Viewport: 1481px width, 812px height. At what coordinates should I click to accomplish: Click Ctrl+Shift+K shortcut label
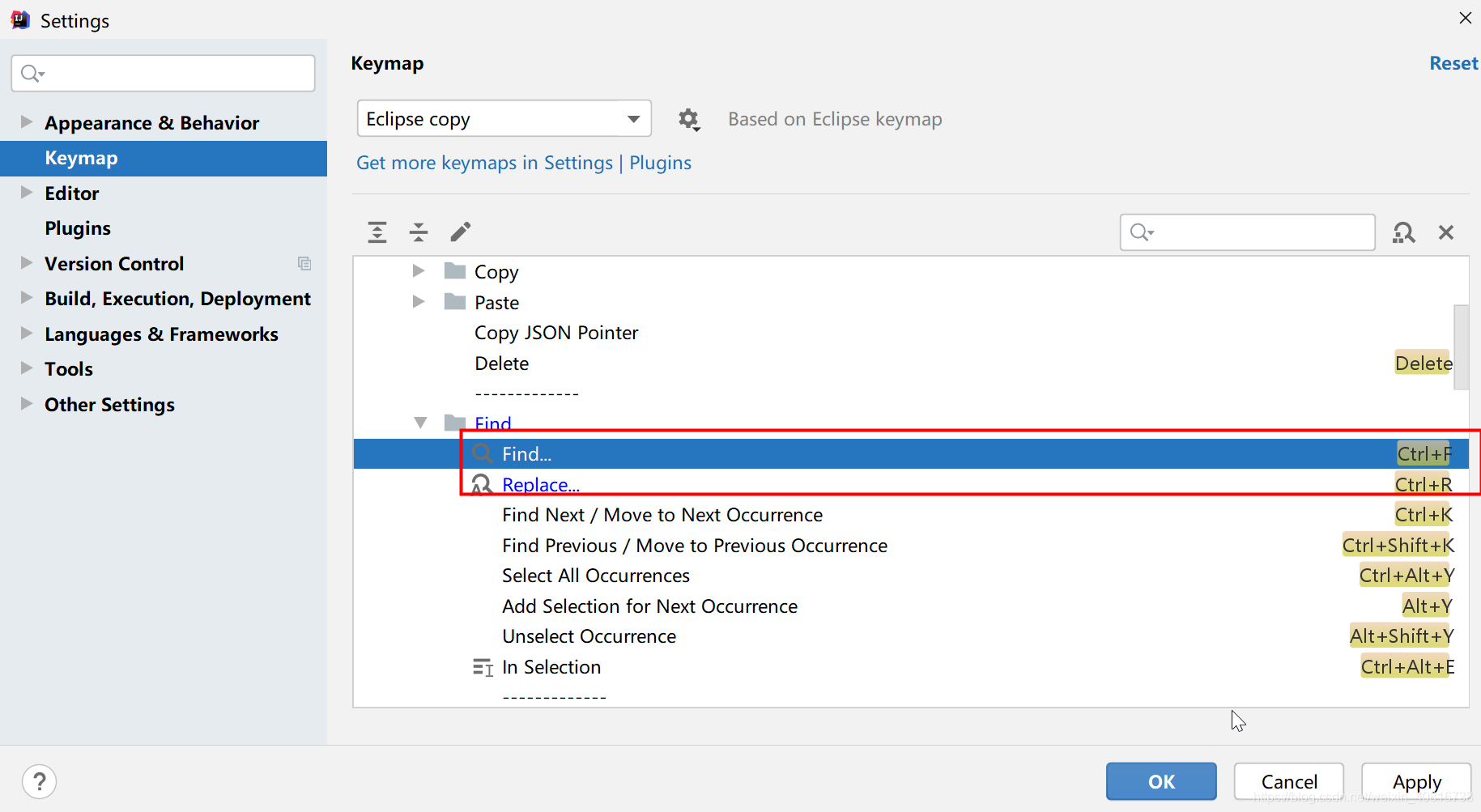(x=1398, y=546)
